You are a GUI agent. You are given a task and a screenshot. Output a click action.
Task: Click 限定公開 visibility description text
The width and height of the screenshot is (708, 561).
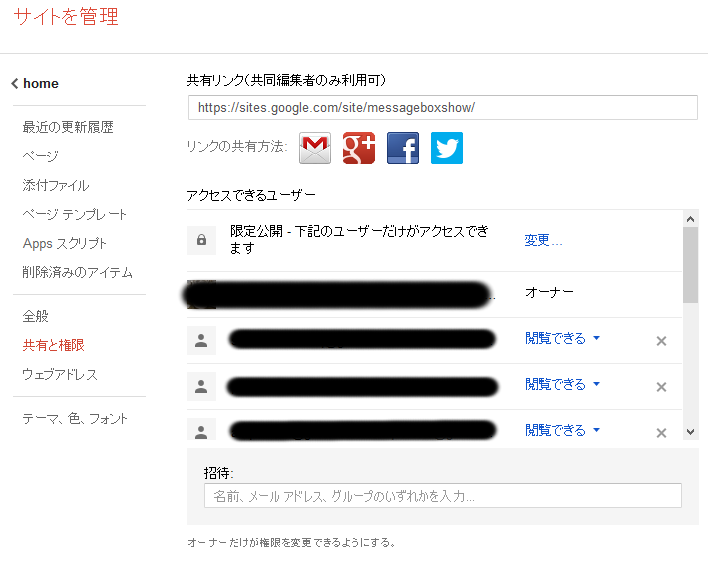pos(359,240)
